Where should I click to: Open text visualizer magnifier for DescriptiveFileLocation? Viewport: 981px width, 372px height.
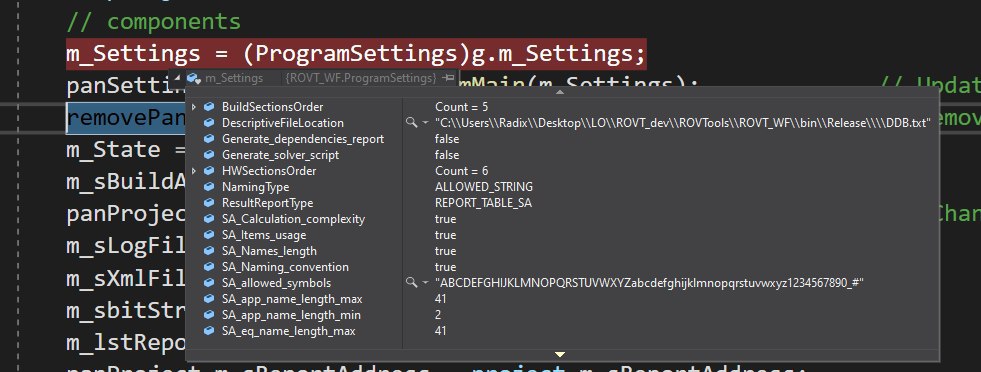coord(411,123)
